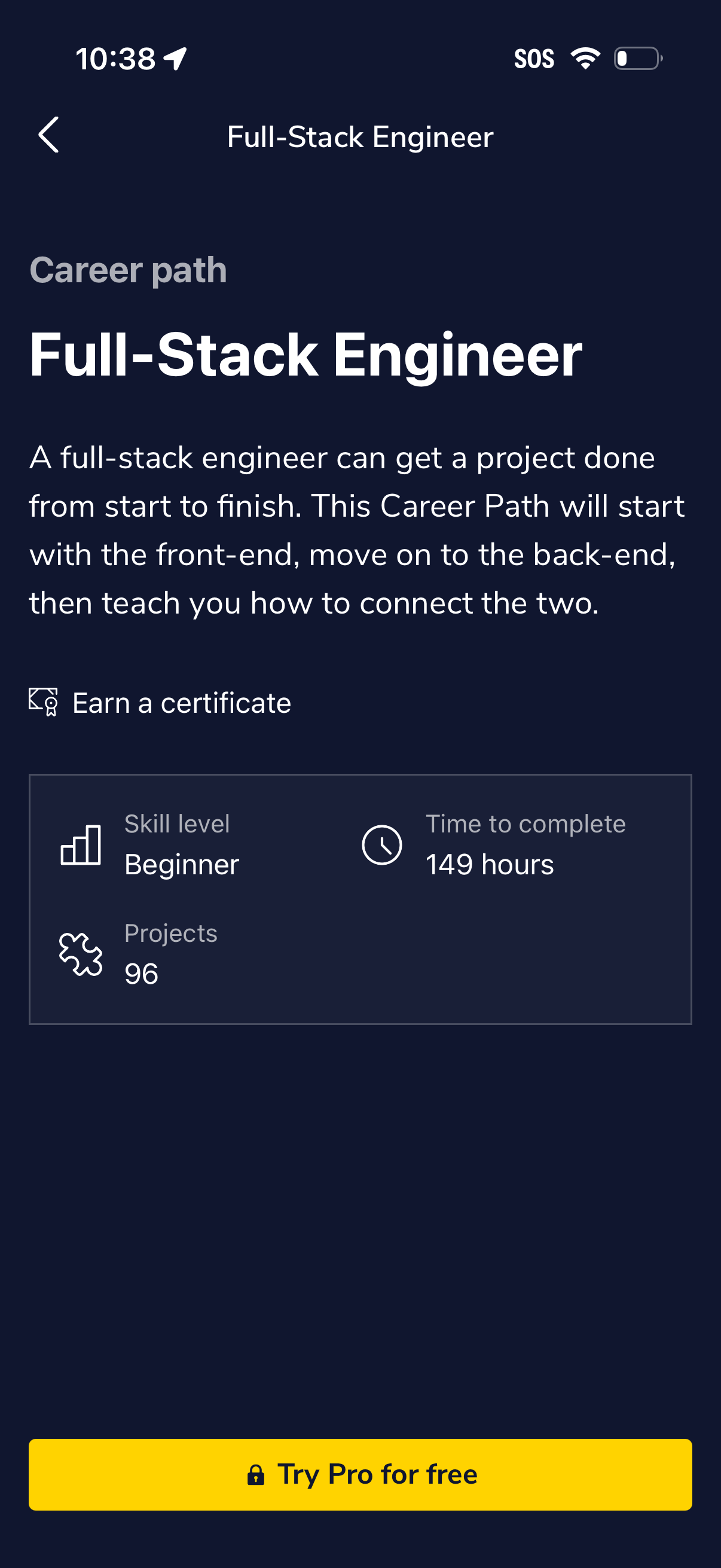
Task: Toggle the Beginner skill level setting
Action: (x=182, y=864)
